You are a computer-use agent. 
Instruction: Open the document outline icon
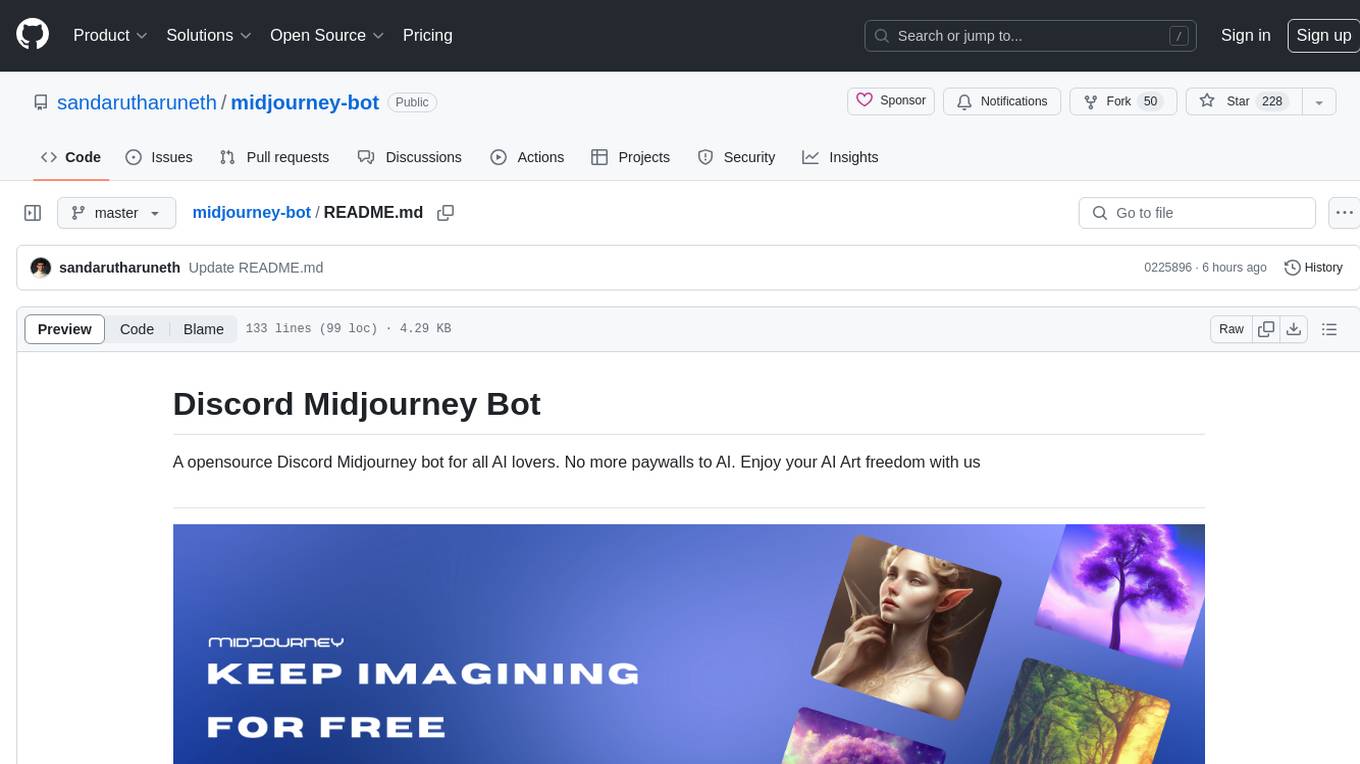pyautogui.click(x=1329, y=329)
